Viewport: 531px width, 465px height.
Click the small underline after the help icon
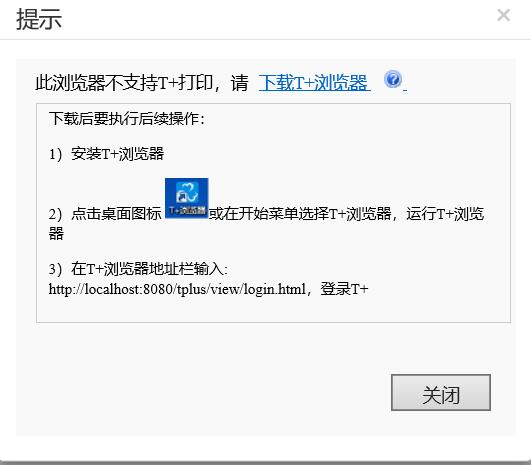click(x=405, y=90)
